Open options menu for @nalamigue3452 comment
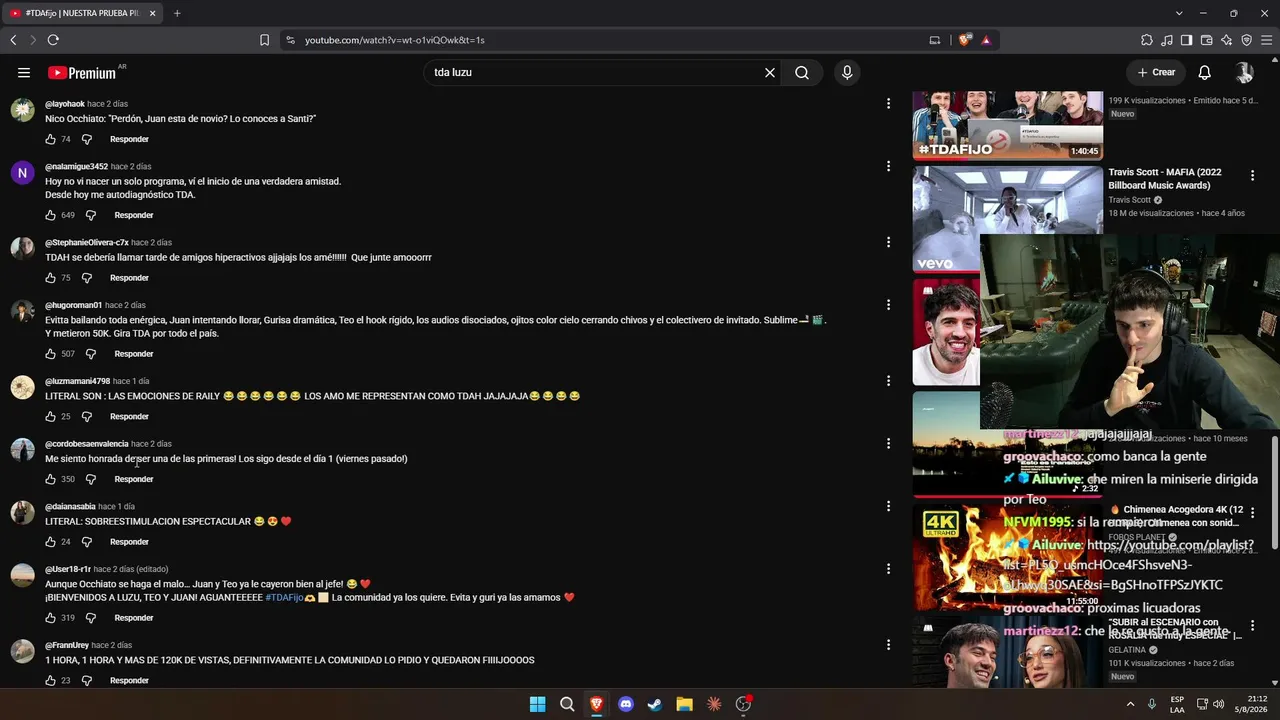Screen dimensions: 1280x720 (888, 166)
